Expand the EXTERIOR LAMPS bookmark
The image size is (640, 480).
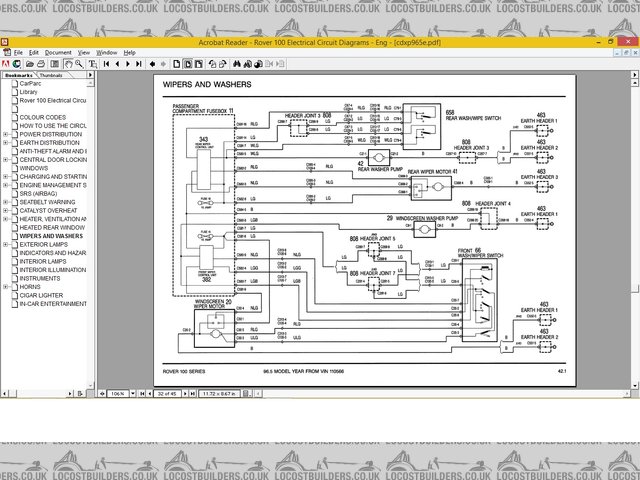pos(6,245)
